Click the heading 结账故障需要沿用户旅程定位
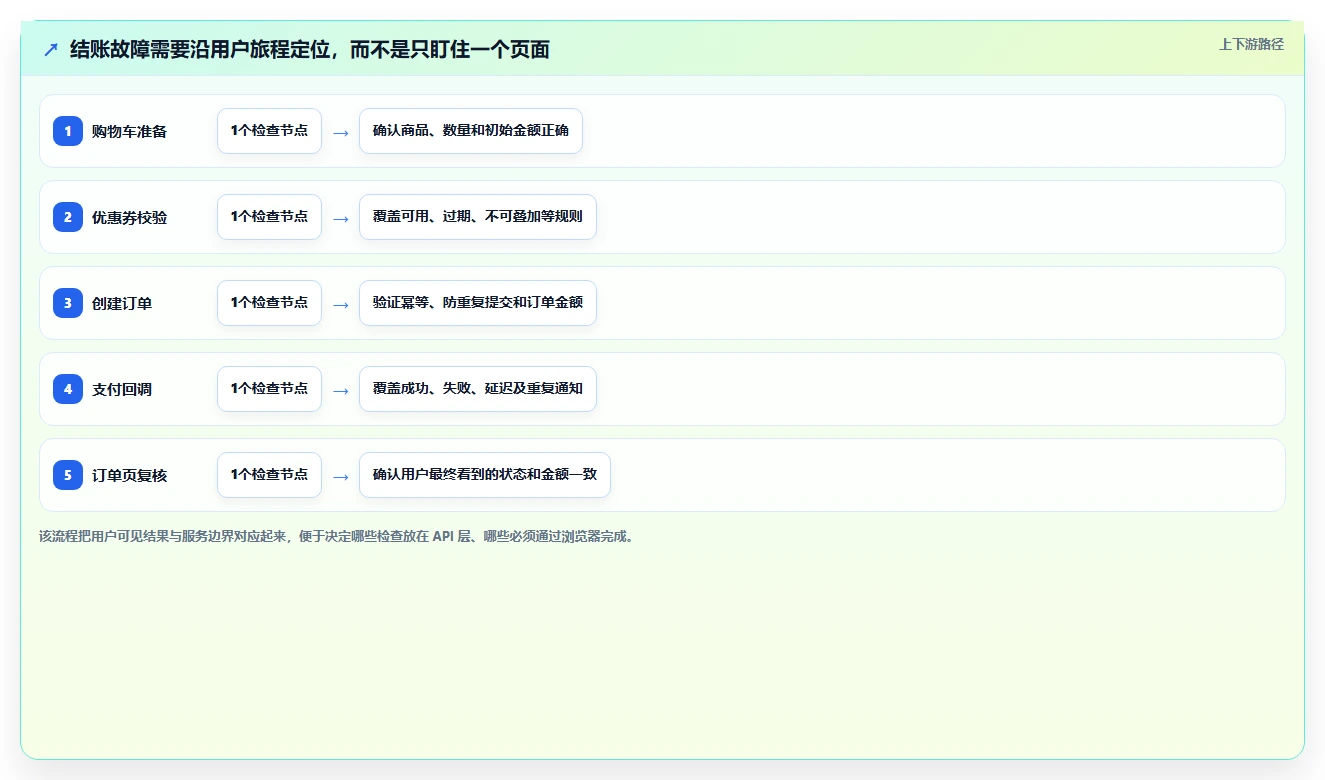1325x780 pixels. (x=309, y=49)
